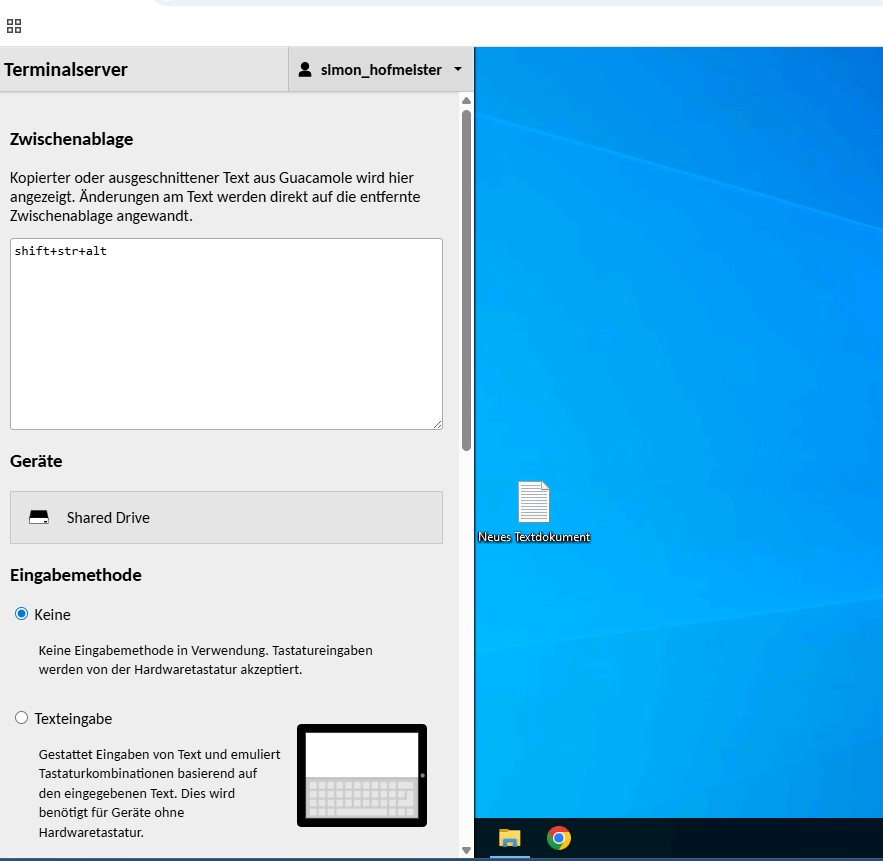Click the on-screen keyboard illustration
Viewport: 883px width, 861px height.
click(x=361, y=776)
